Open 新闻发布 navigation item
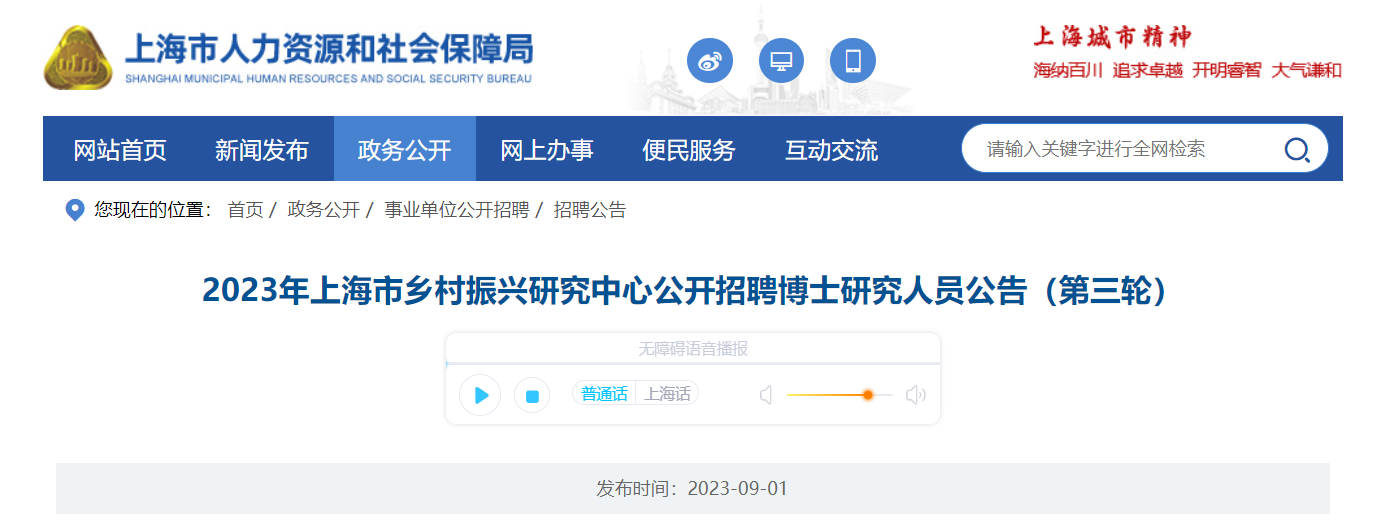The height and width of the screenshot is (529, 1397). (x=262, y=149)
